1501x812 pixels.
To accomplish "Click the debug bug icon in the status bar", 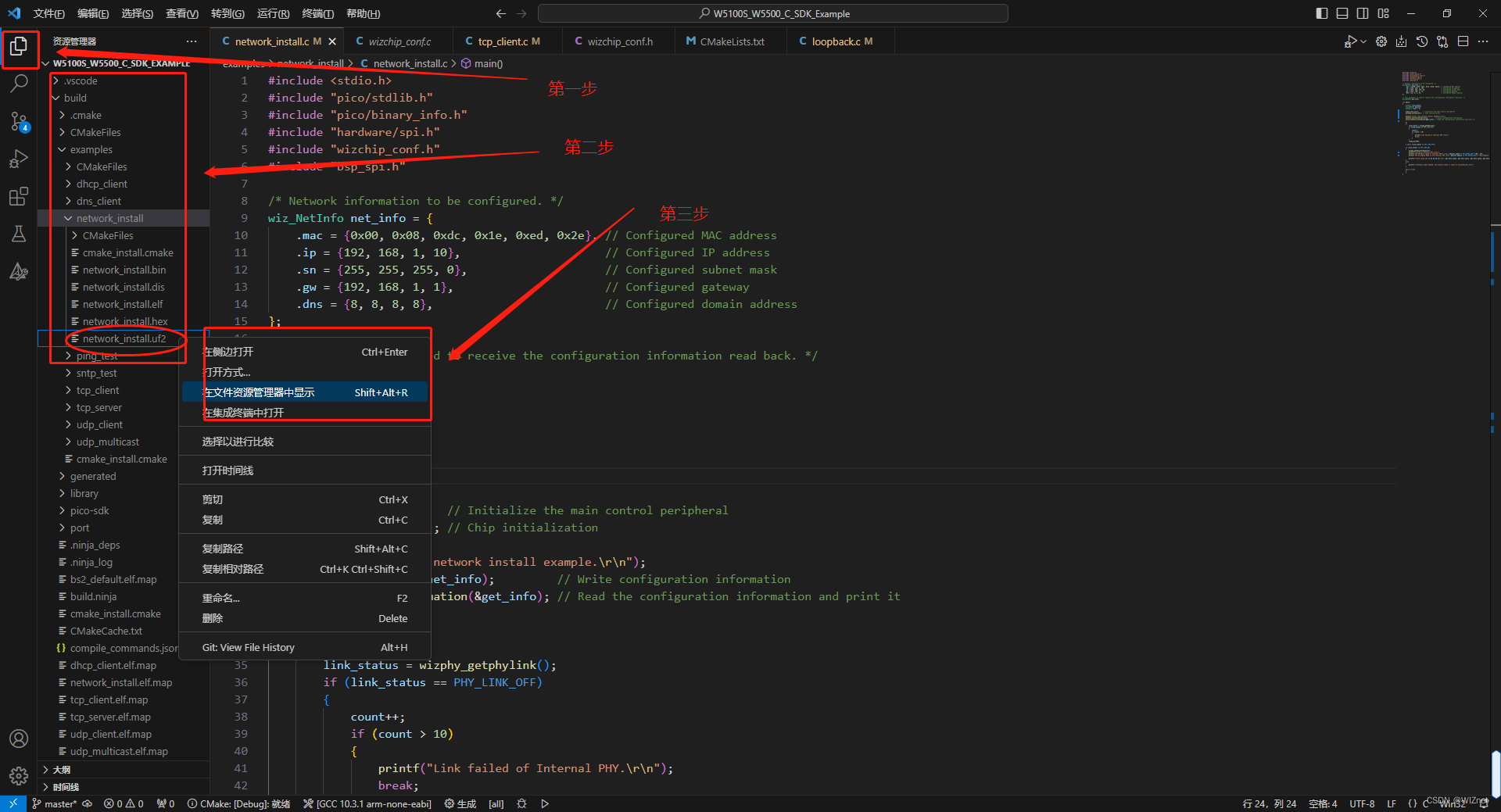I will click(521, 803).
